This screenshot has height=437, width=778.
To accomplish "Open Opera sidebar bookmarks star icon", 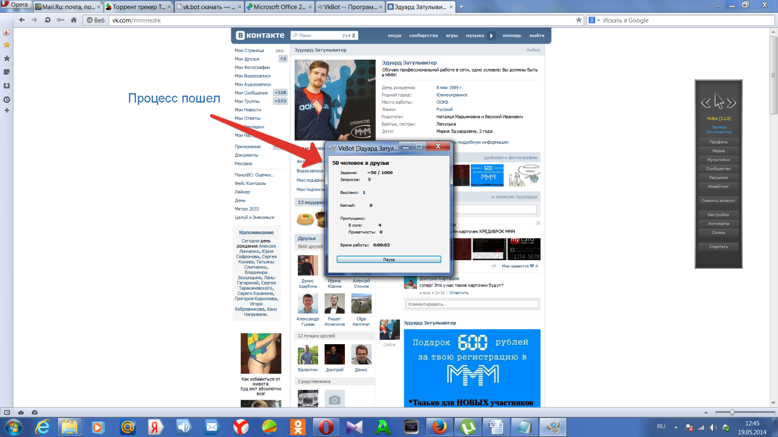I will pos(6,45).
